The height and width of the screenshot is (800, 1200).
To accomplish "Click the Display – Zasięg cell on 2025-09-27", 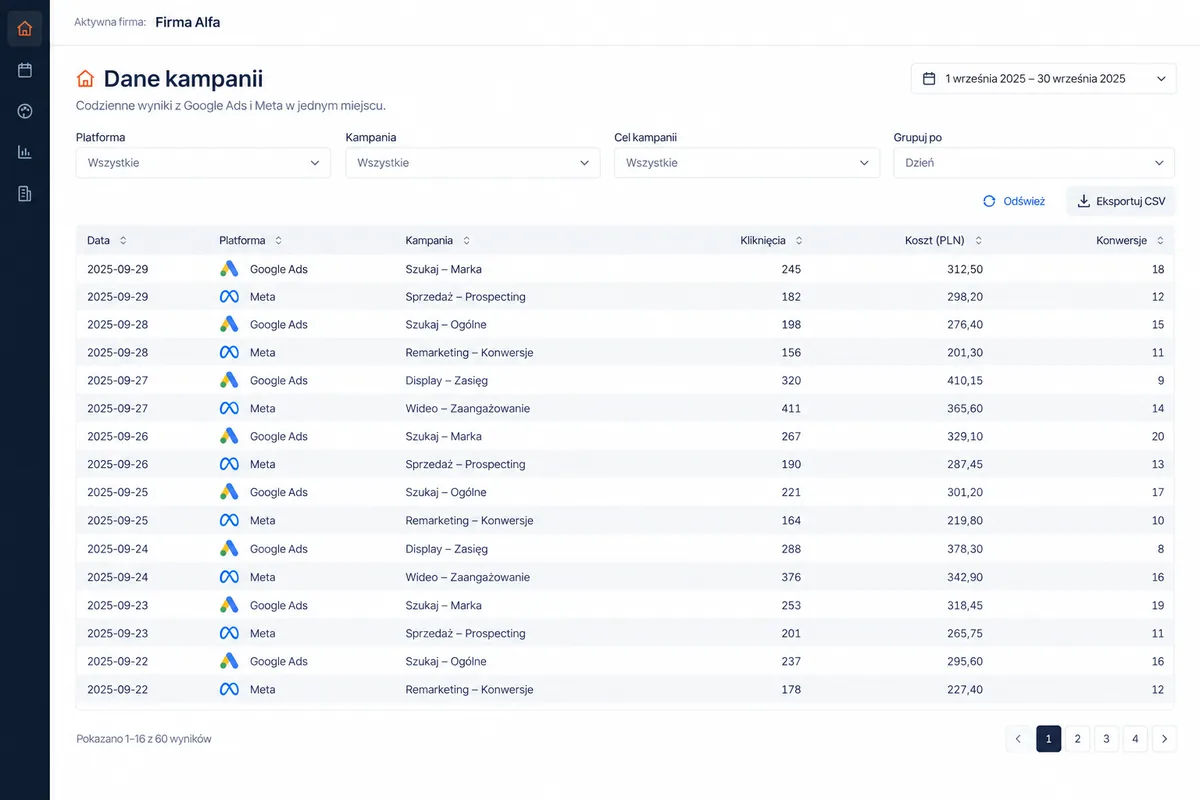I will pos(447,380).
